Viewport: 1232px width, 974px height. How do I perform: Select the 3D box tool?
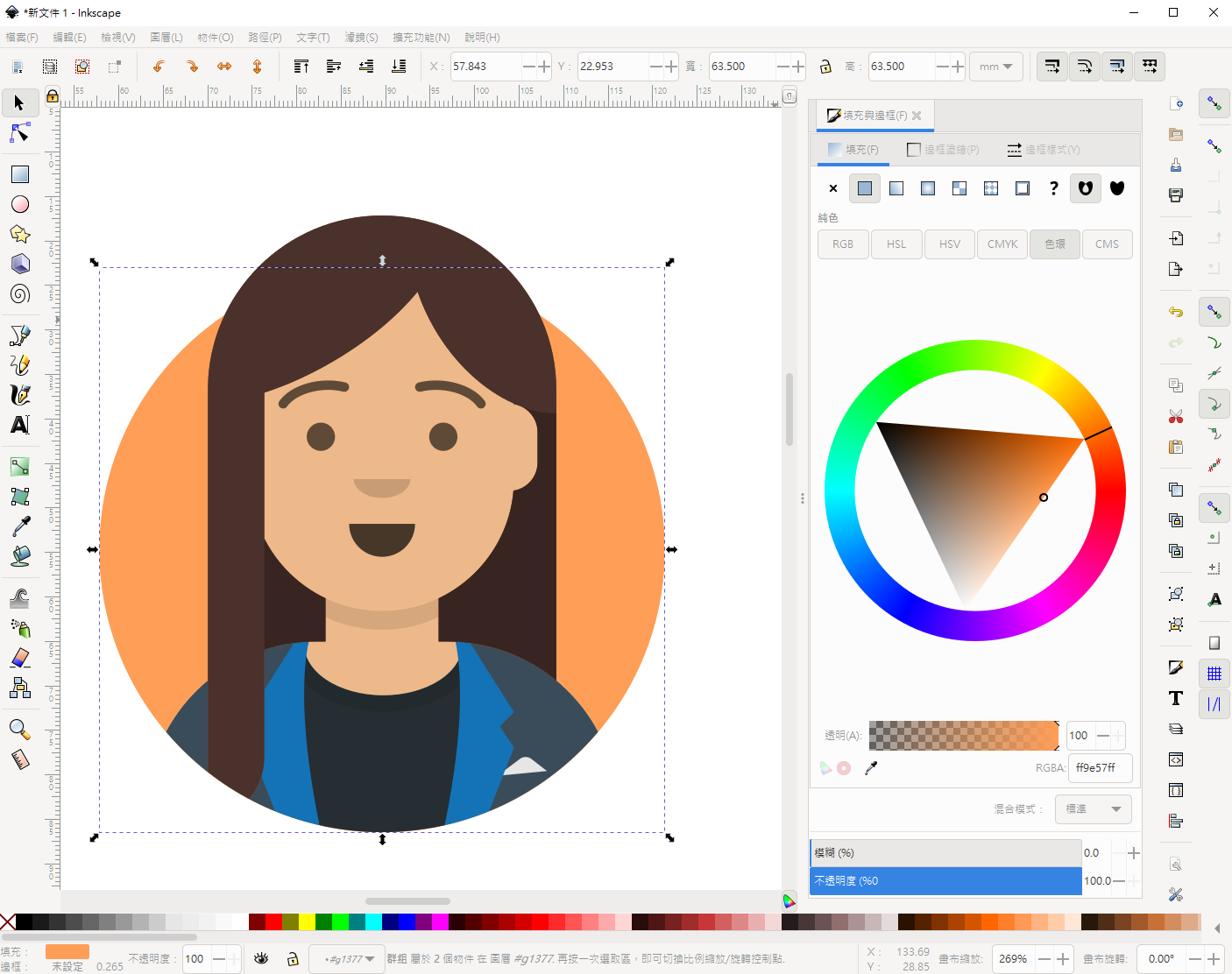[19, 264]
